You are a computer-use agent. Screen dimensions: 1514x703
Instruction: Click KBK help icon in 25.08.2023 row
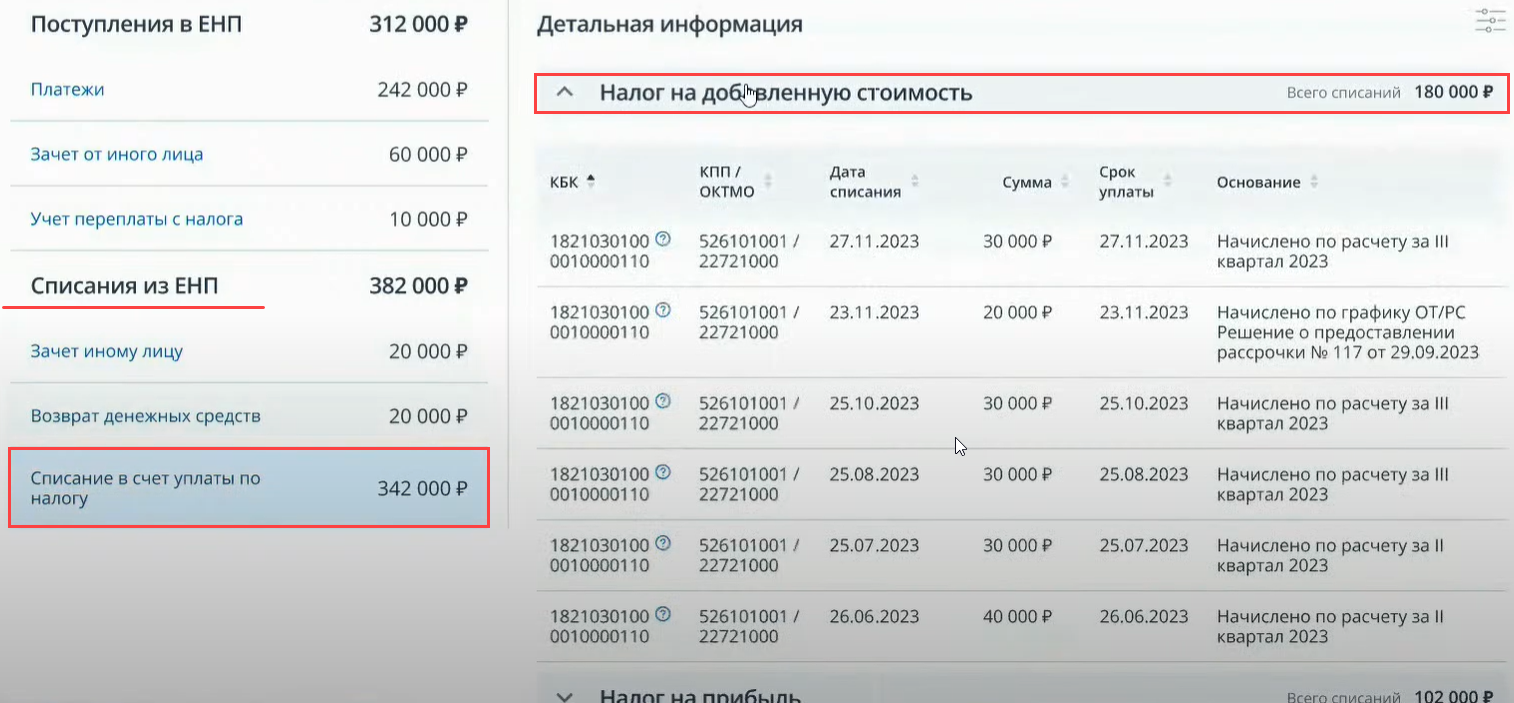pos(662,473)
